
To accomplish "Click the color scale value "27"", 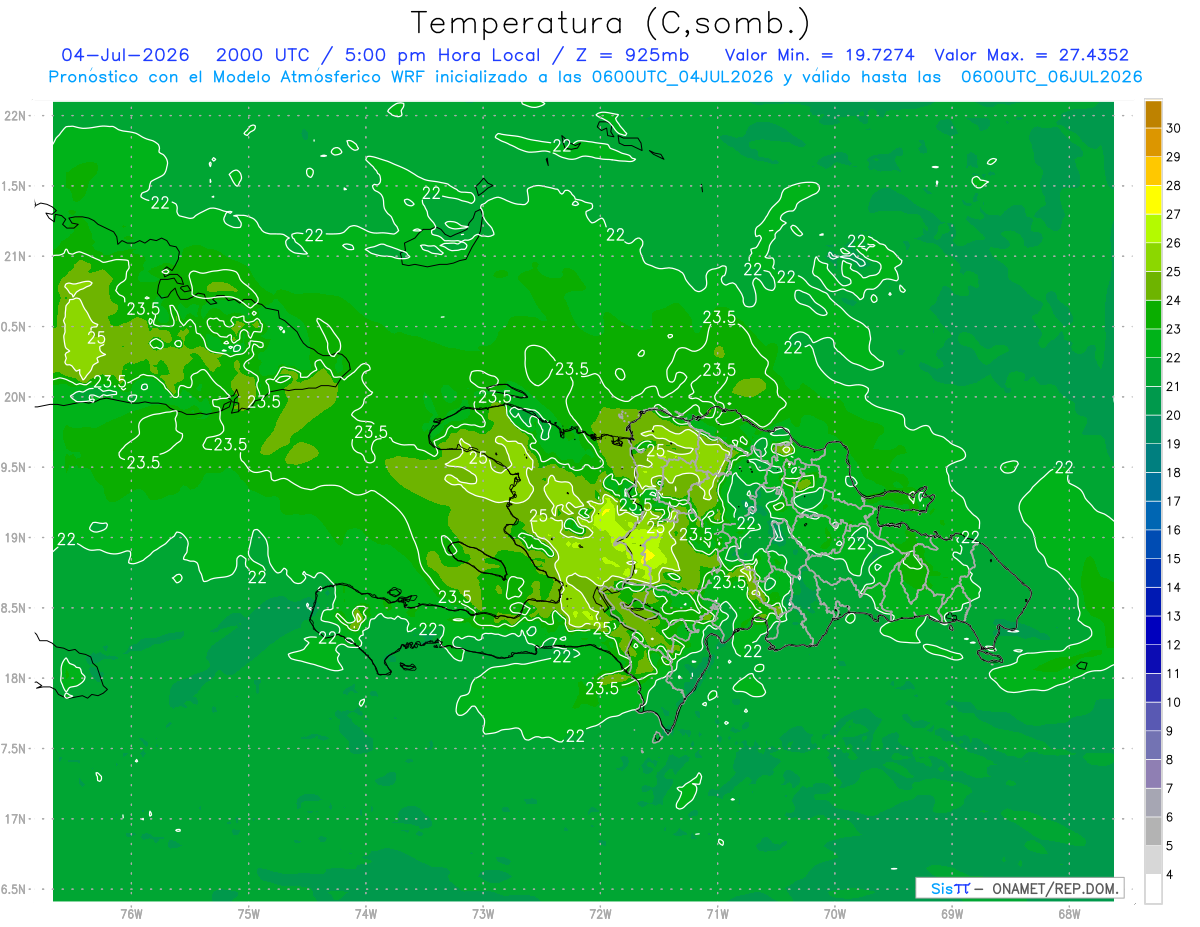I will (x=1174, y=214).
